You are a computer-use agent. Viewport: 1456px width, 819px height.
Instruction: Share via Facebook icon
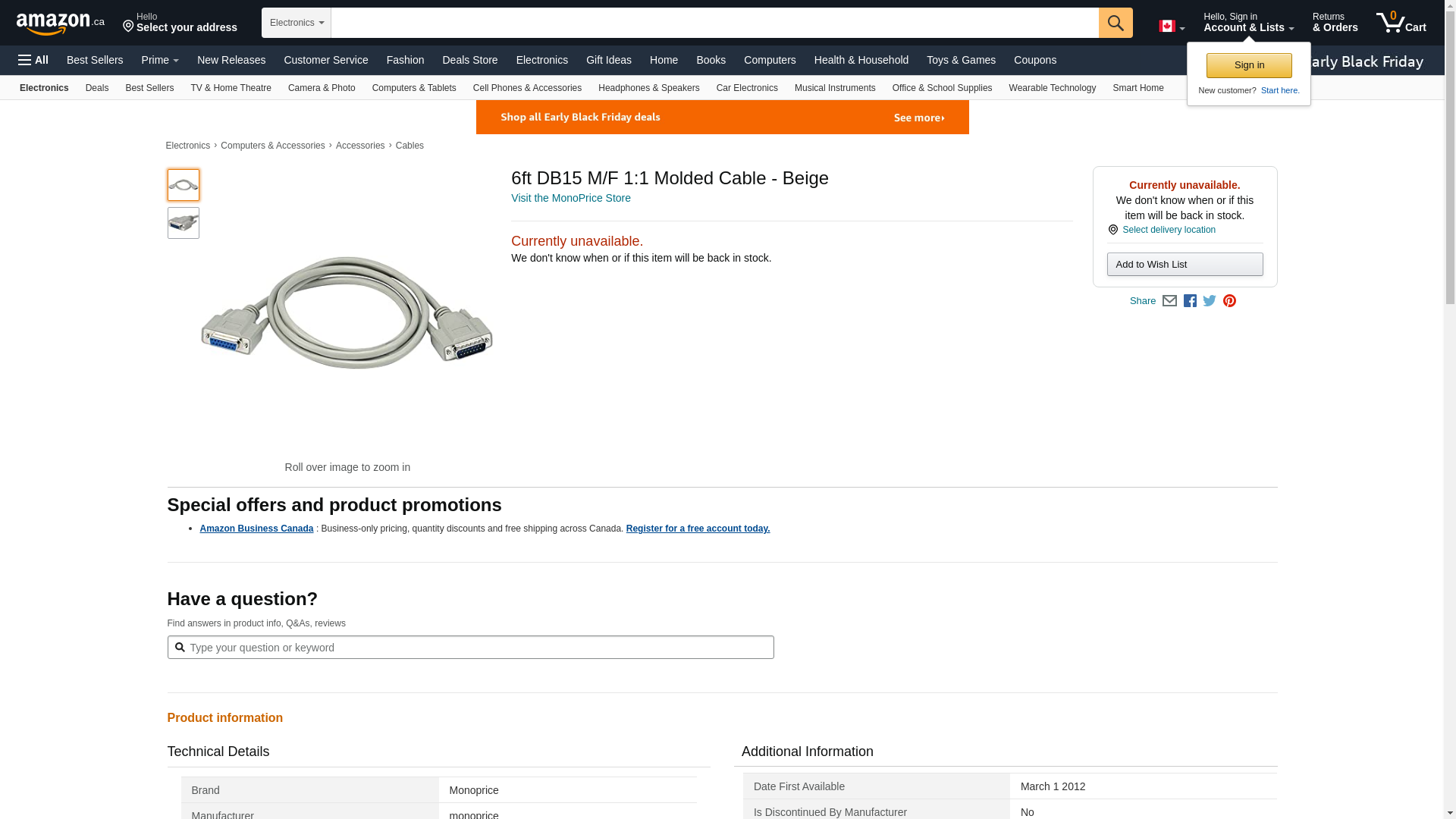coord(1190,301)
